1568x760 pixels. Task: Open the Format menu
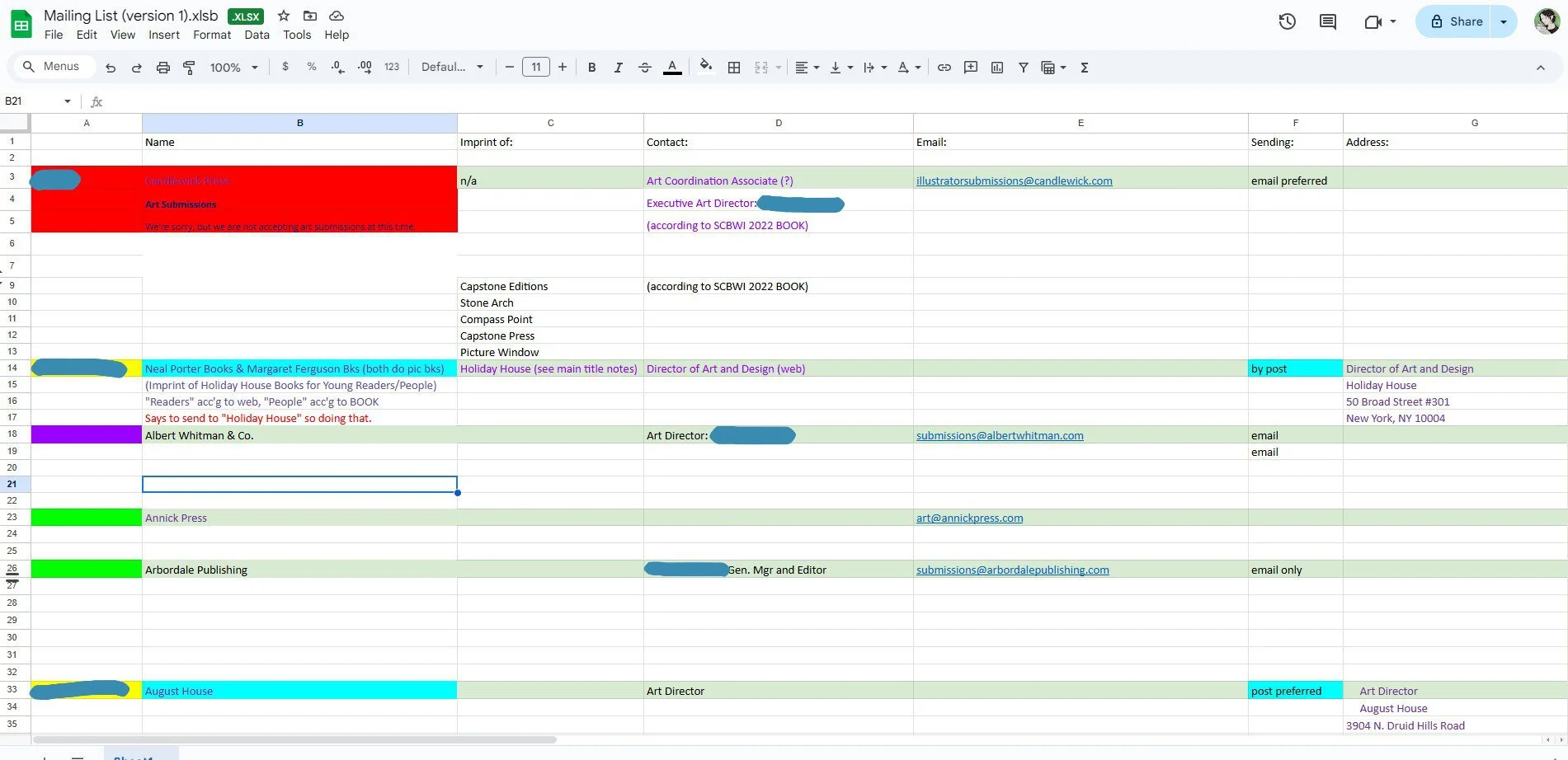coord(212,35)
